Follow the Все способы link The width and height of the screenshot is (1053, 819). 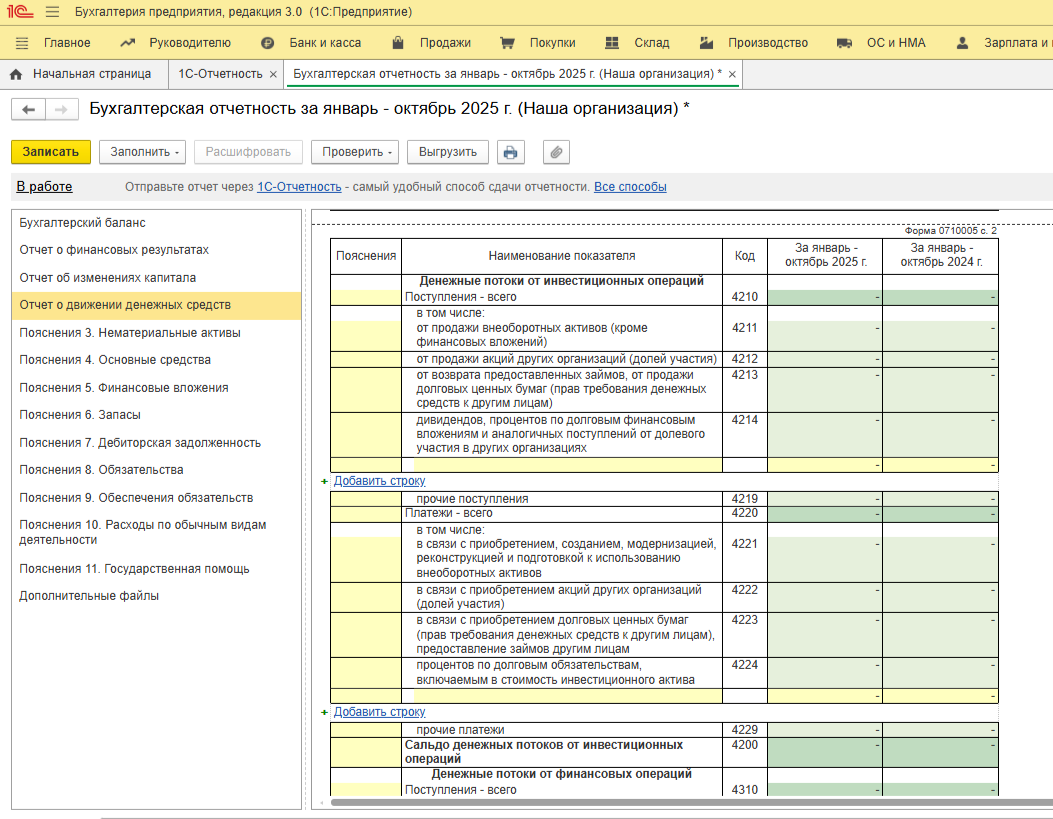(x=630, y=187)
